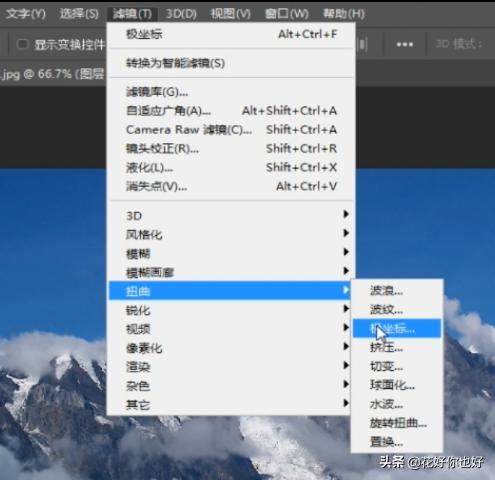Screen dimensions: 495x480
Task: Expand the 模糊画廊 submenu
Action: (x=230, y=272)
